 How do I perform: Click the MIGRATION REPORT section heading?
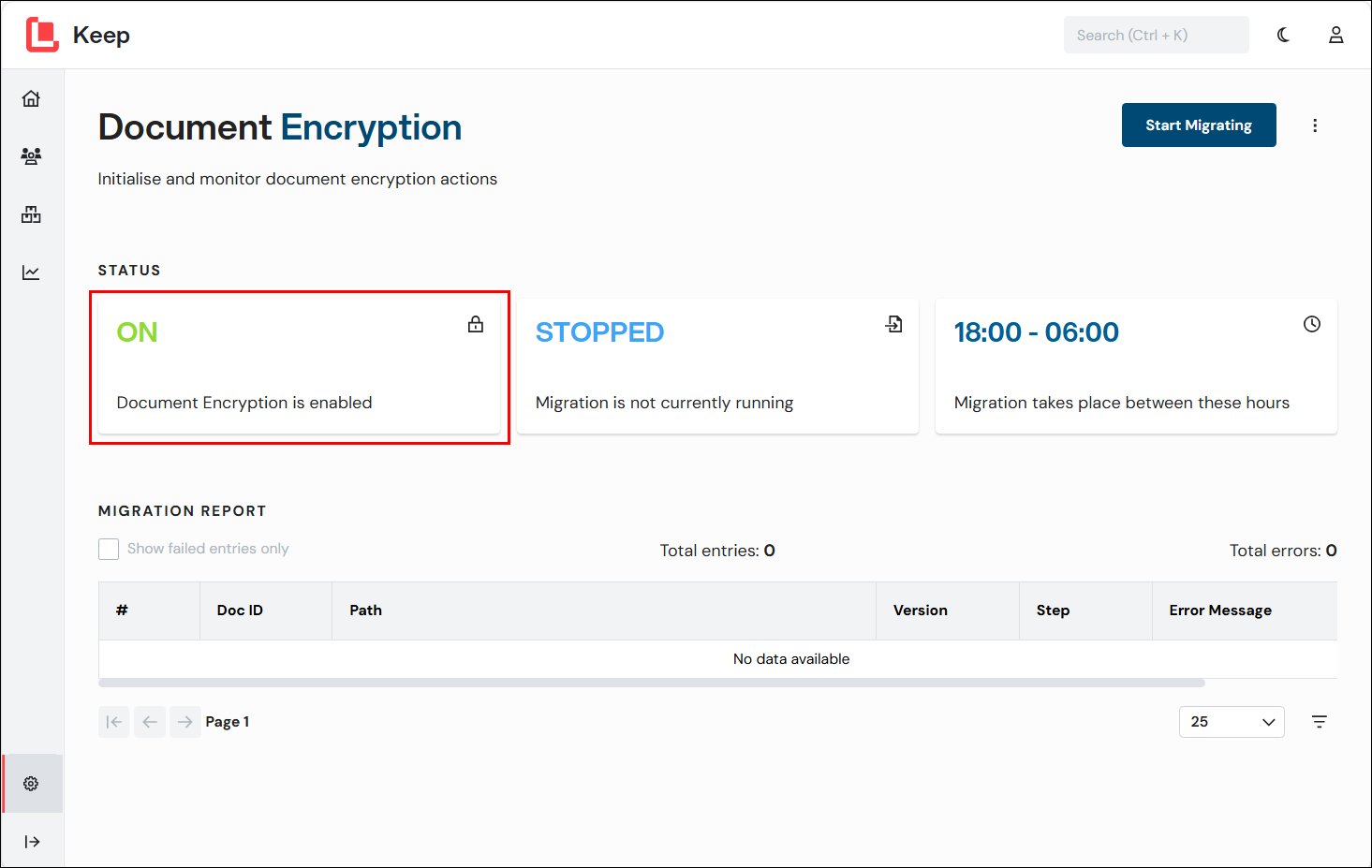pyautogui.click(x=183, y=511)
